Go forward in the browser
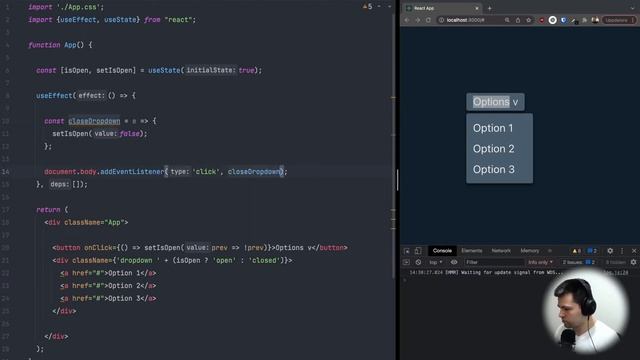Image resolution: width=640 pixels, height=360 pixels. click(x=417, y=20)
